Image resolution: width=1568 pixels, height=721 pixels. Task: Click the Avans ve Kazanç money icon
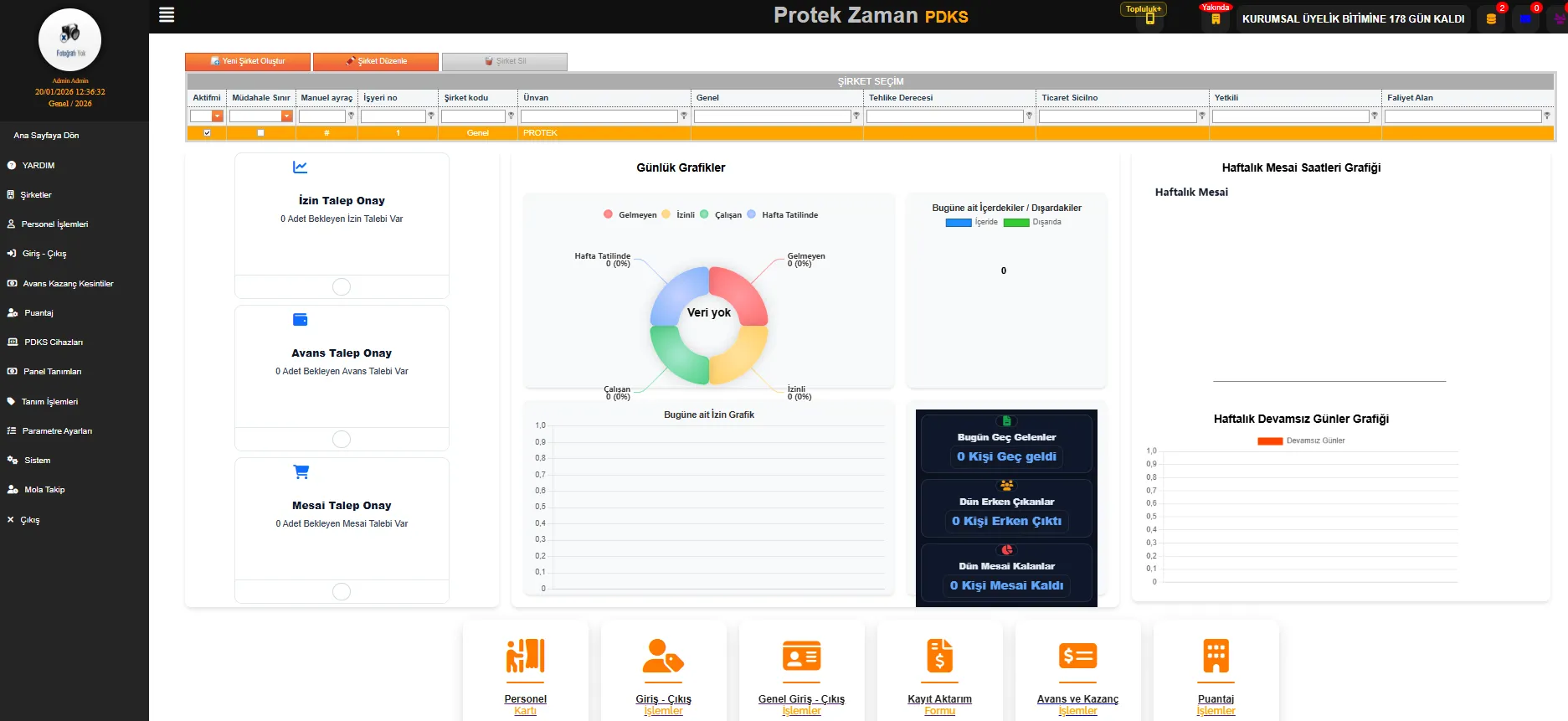tap(1077, 656)
